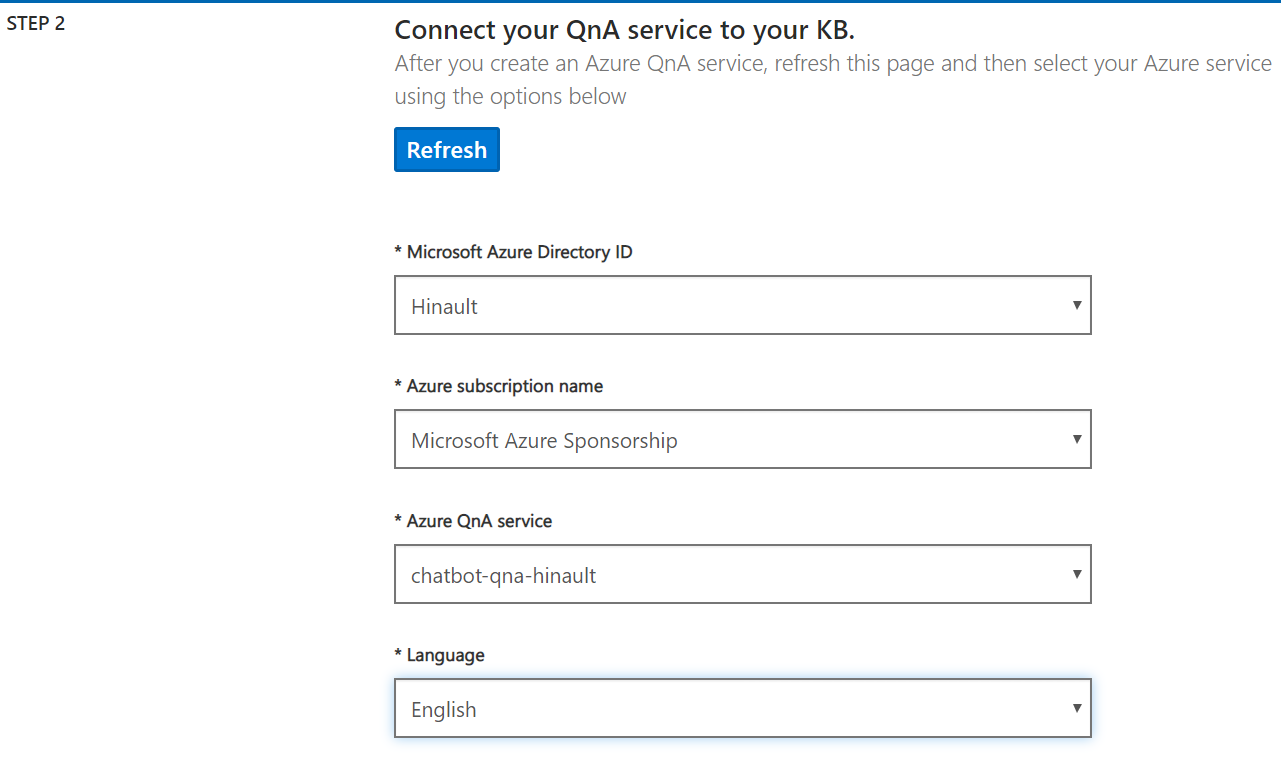Click the '* Microsoft Azure Directory ID' label
This screenshot has width=1281, height=762.
[514, 252]
